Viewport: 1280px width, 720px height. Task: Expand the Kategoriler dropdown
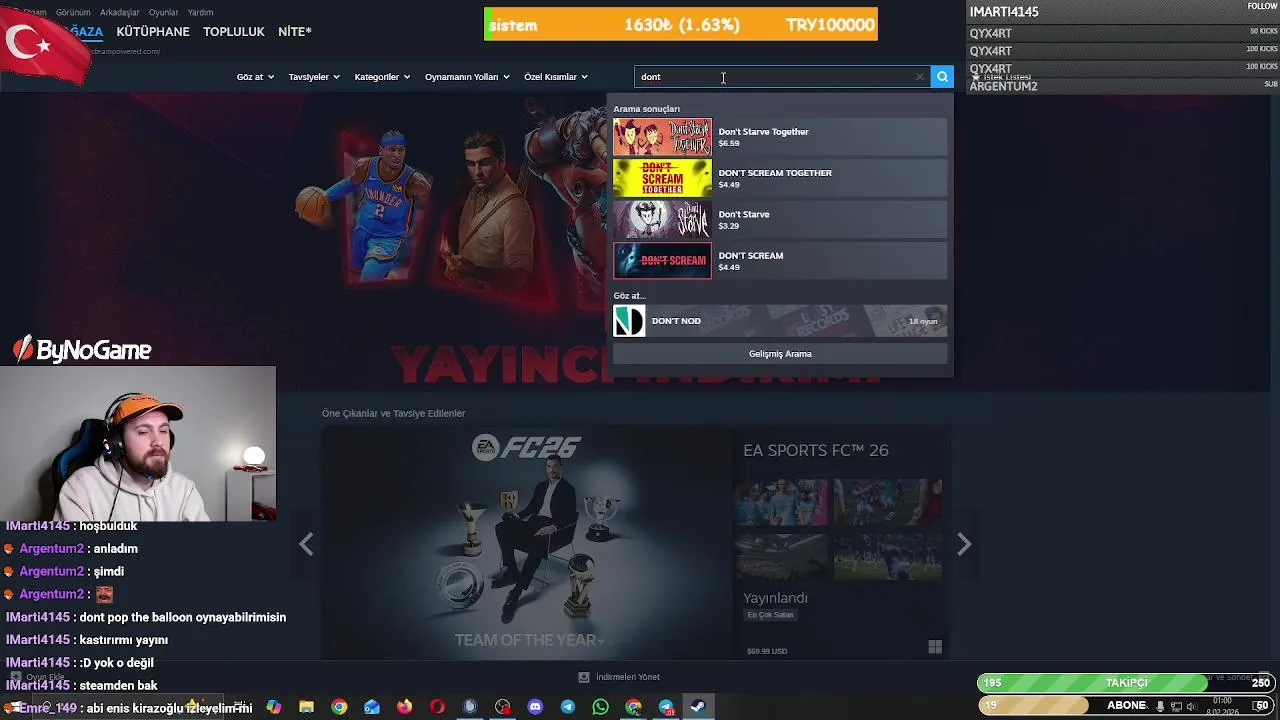tap(382, 77)
